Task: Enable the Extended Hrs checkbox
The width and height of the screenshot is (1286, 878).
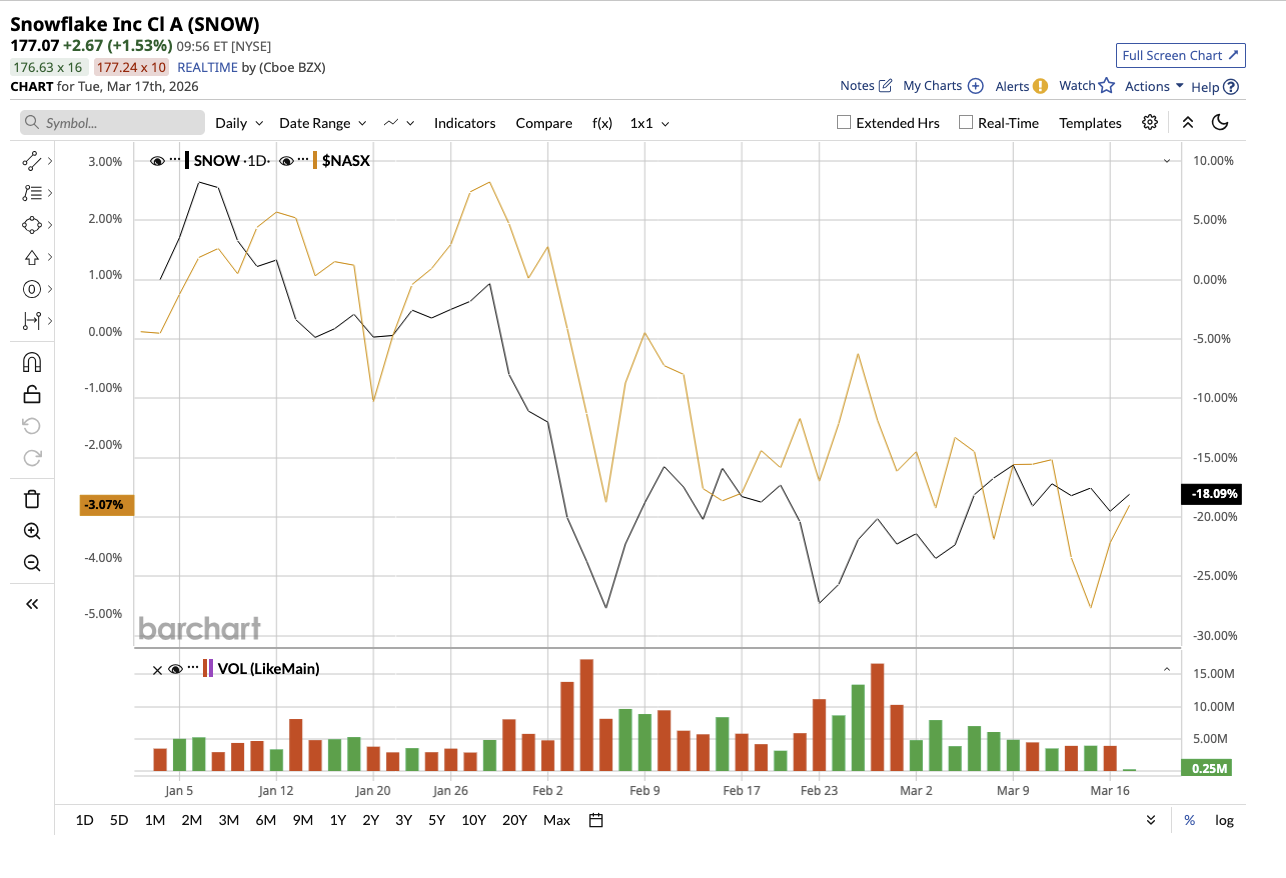Action: pyautogui.click(x=844, y=123)
